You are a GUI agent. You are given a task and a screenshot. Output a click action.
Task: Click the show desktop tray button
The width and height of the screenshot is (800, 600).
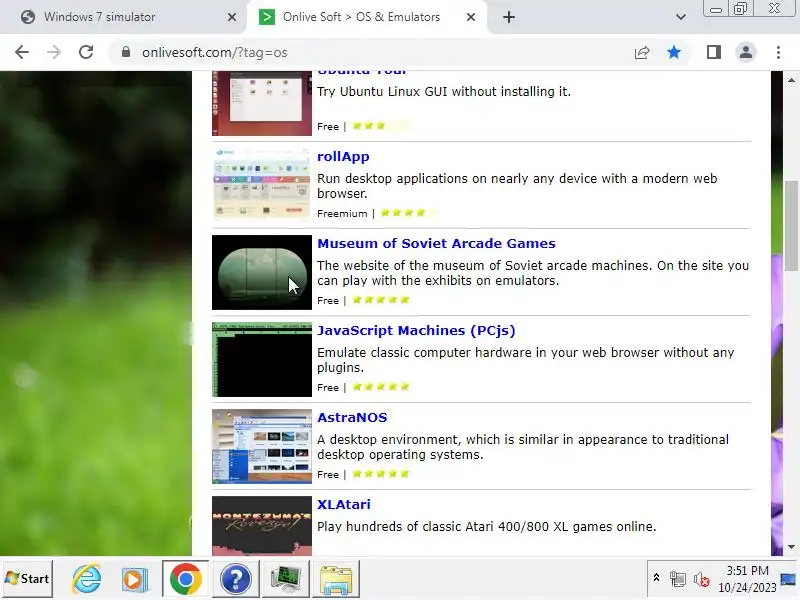(x=788, y=579)
